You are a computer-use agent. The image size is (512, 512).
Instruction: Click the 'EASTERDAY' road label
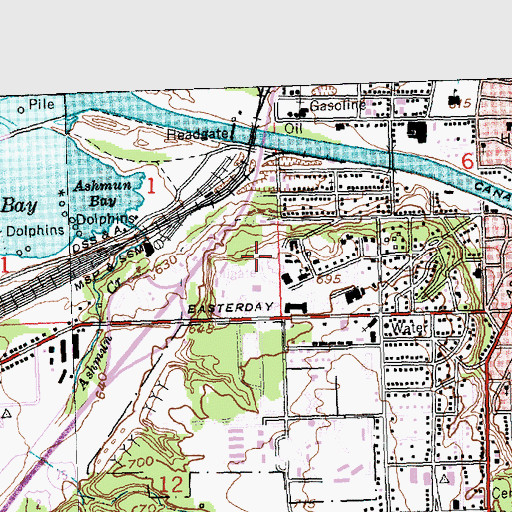point(231,307)
